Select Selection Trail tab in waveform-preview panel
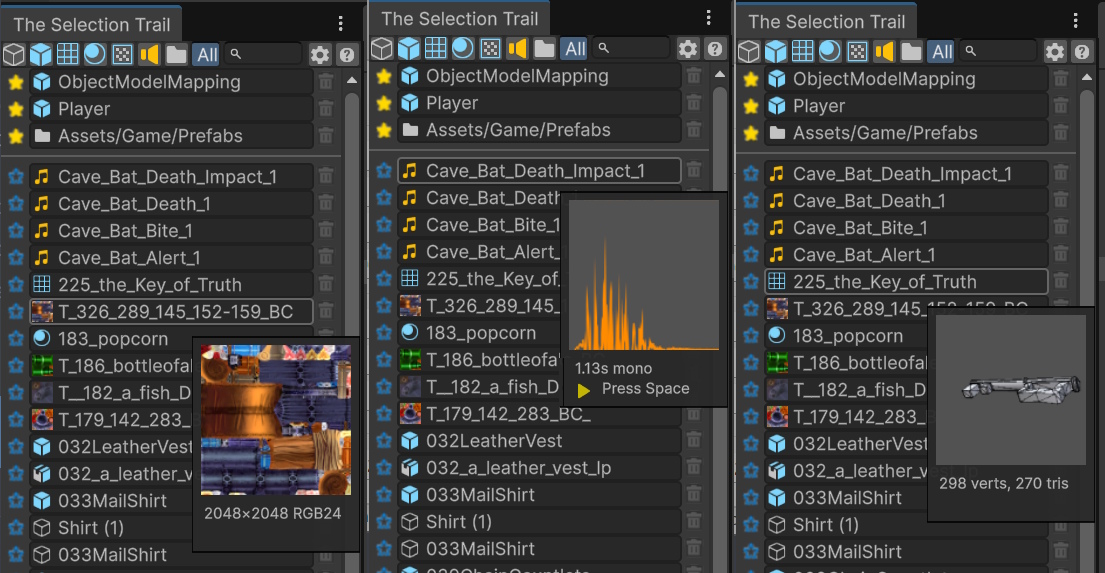1105x573 pixels. (x=459, y=19)
